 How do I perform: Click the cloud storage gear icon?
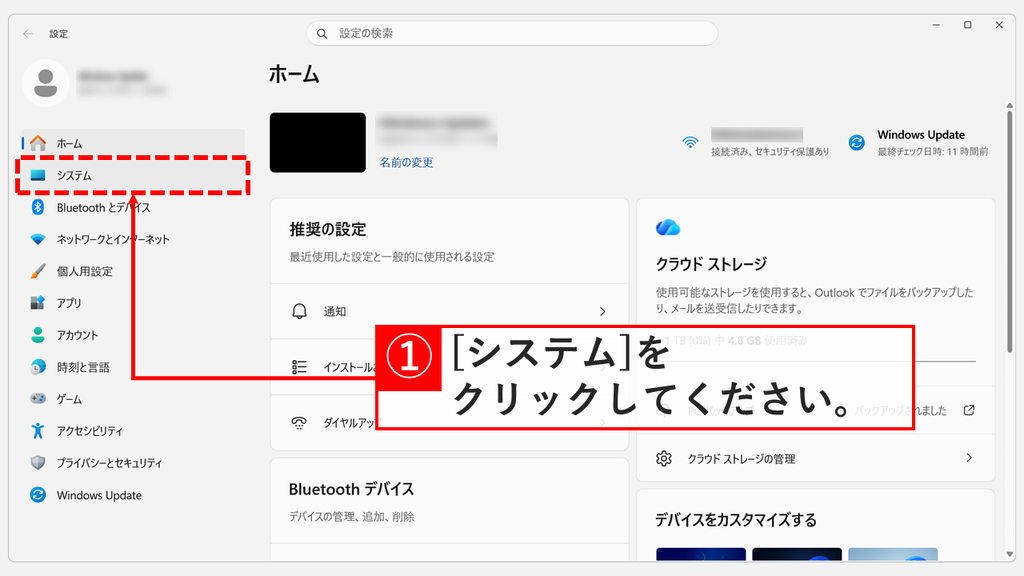coord(664,458)
